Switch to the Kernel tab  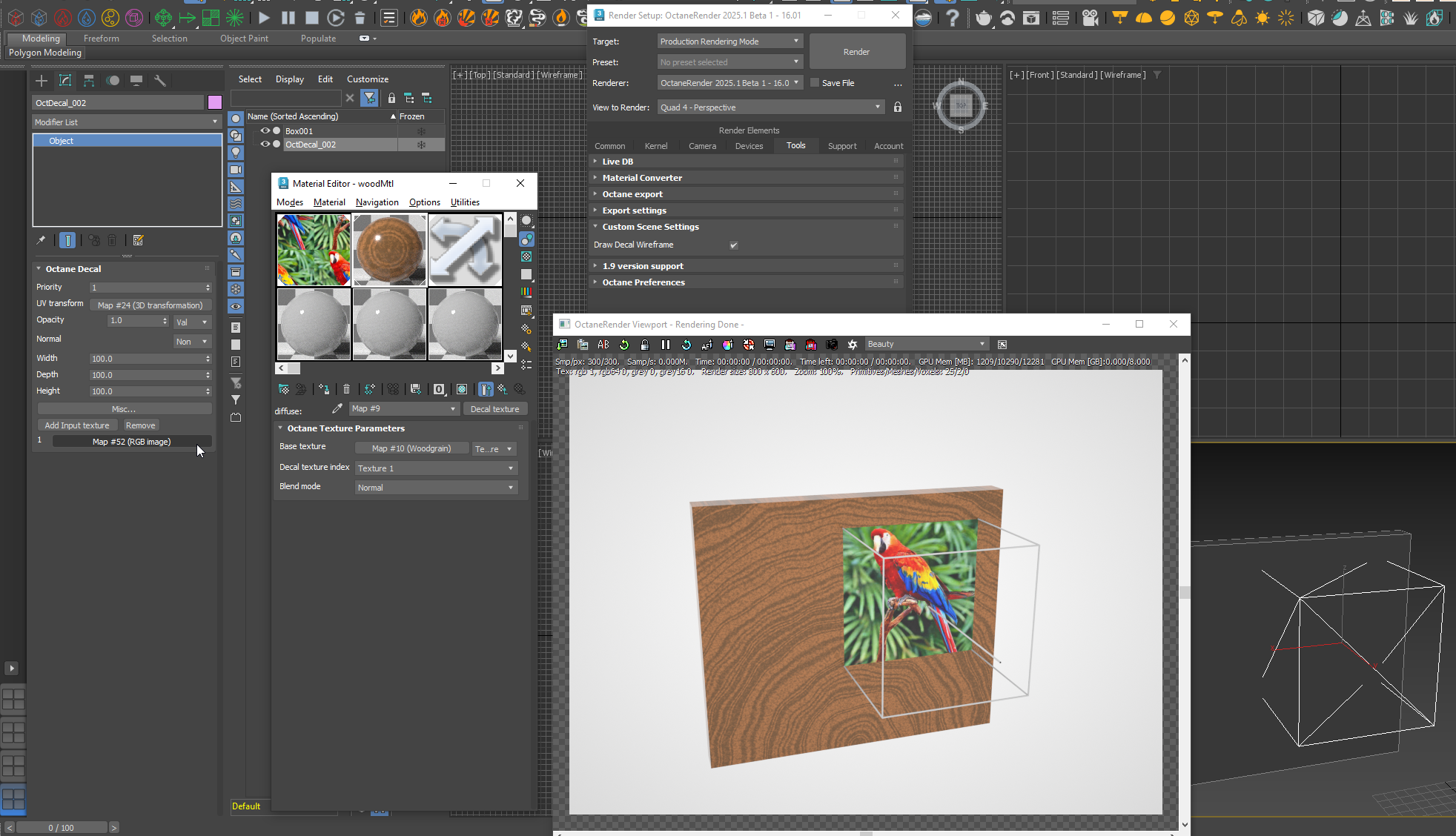tap(655, 146)
